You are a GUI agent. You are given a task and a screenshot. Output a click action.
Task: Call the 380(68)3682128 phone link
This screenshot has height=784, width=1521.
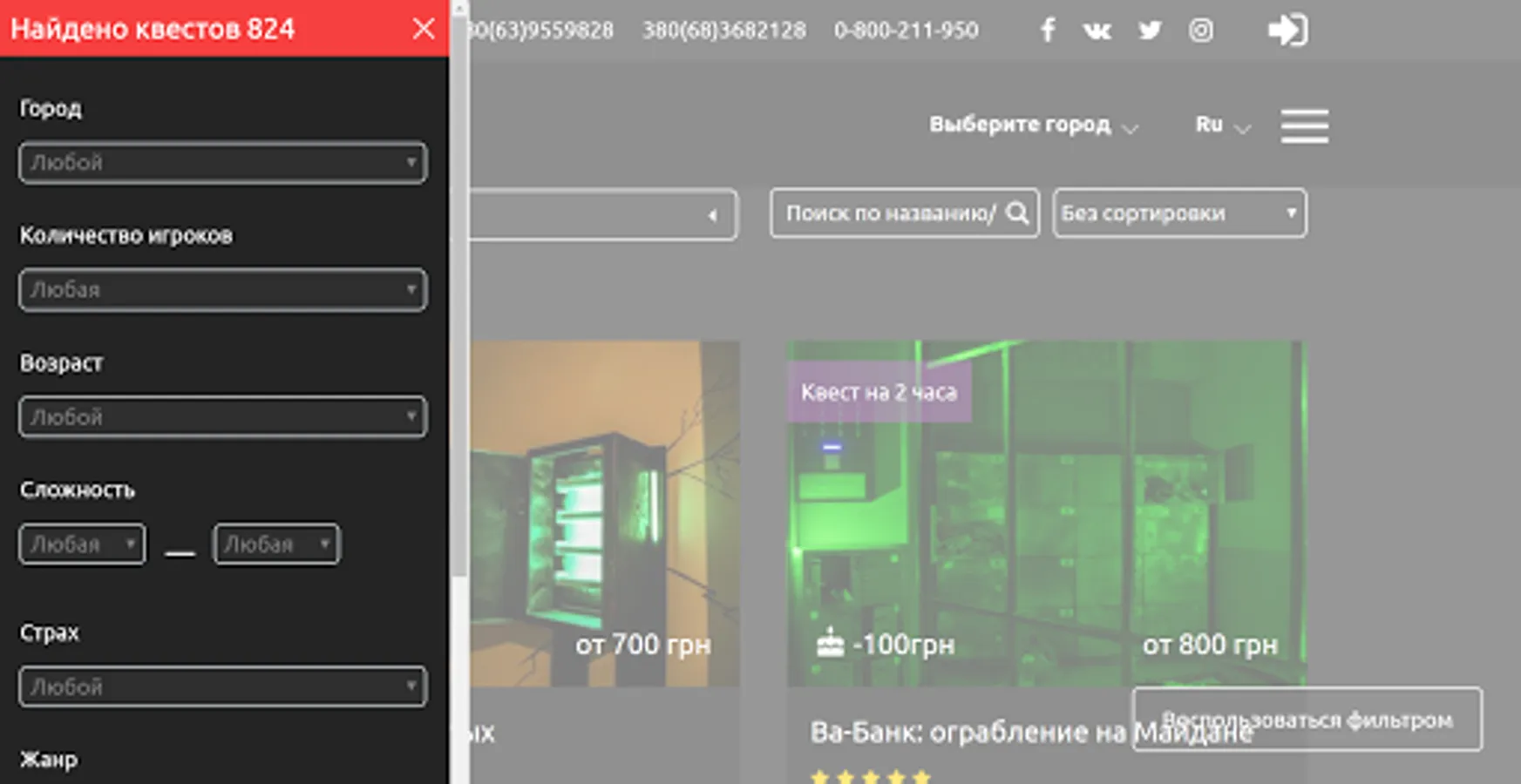tap(724, 30)
